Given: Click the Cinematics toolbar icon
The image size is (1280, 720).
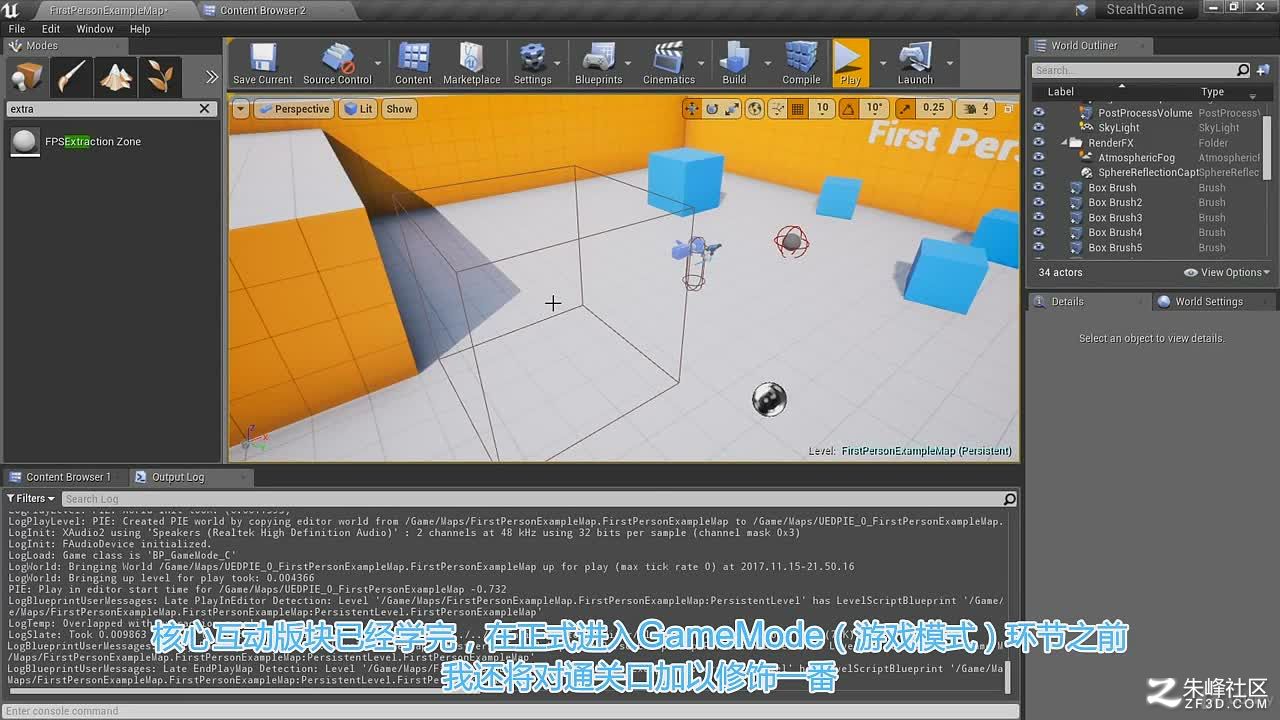Looking at the screenshot, I should point(668,63).
